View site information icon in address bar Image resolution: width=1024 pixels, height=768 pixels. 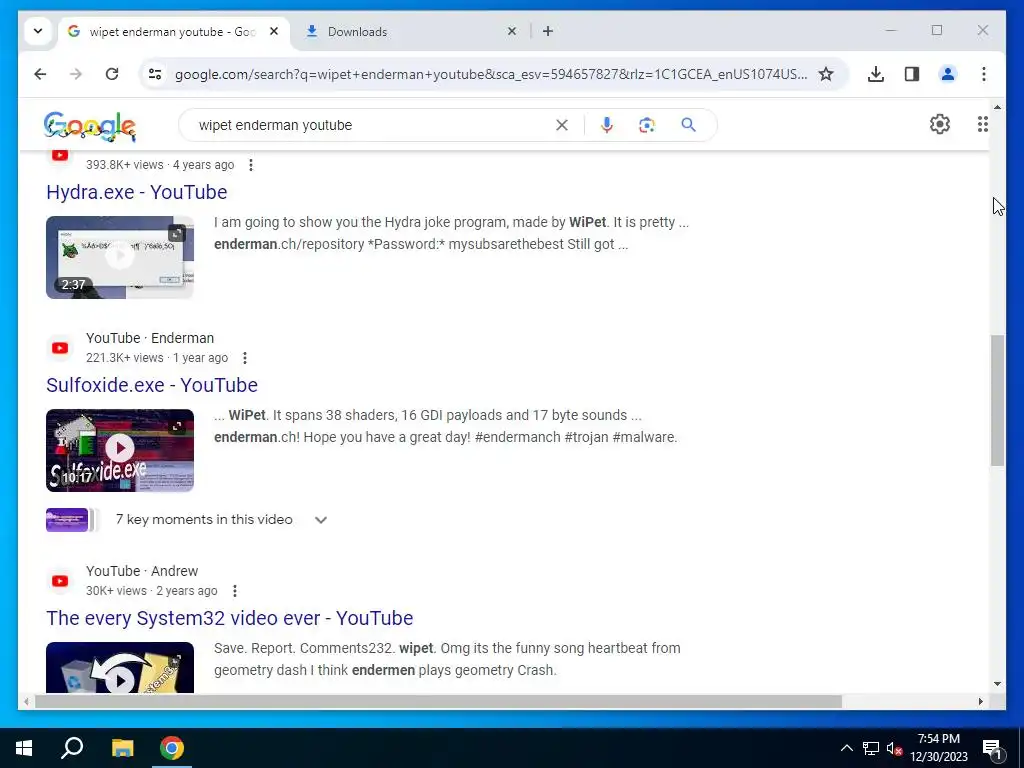pyautogui.click(x=155, y=74)
